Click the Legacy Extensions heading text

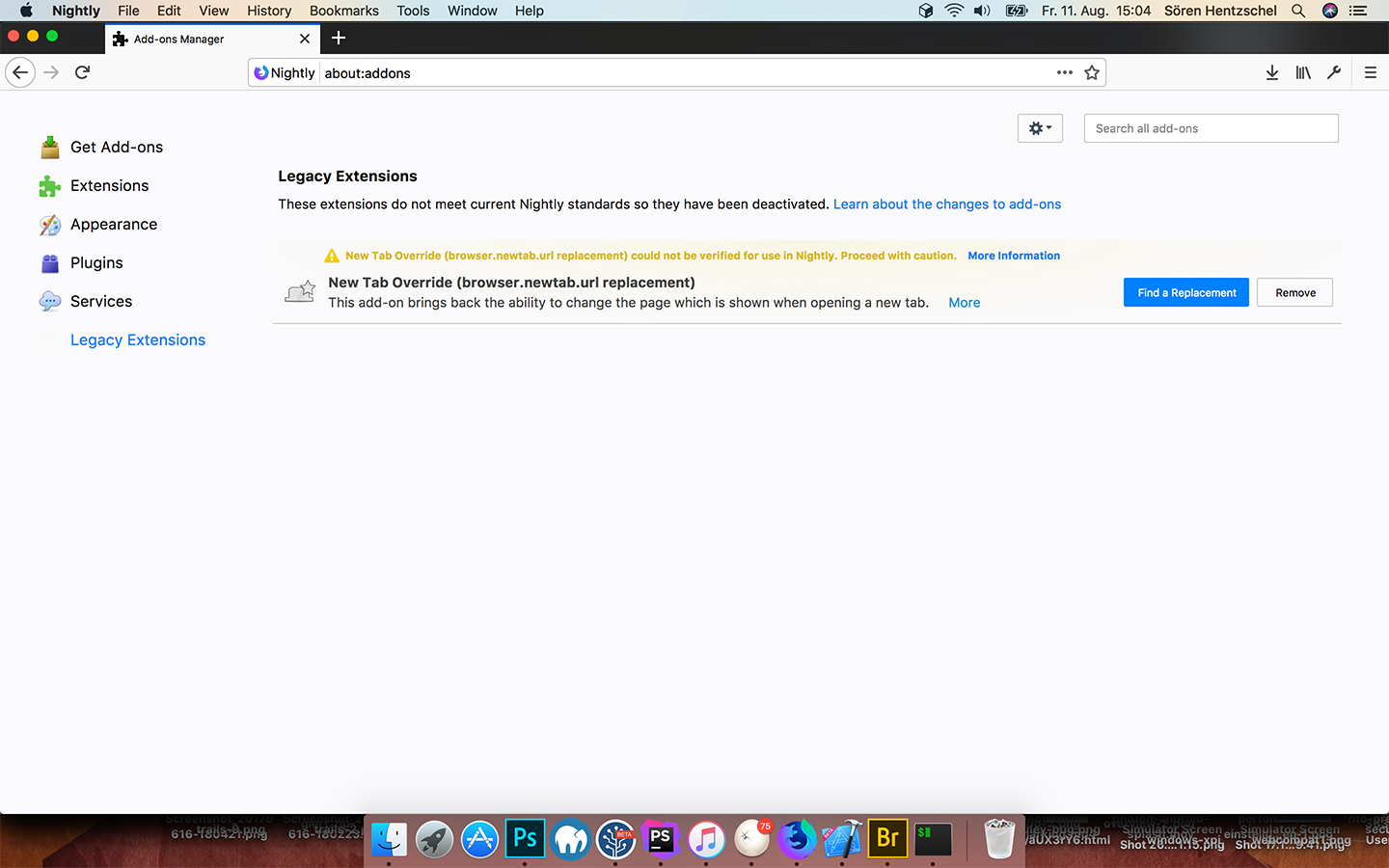347,176
